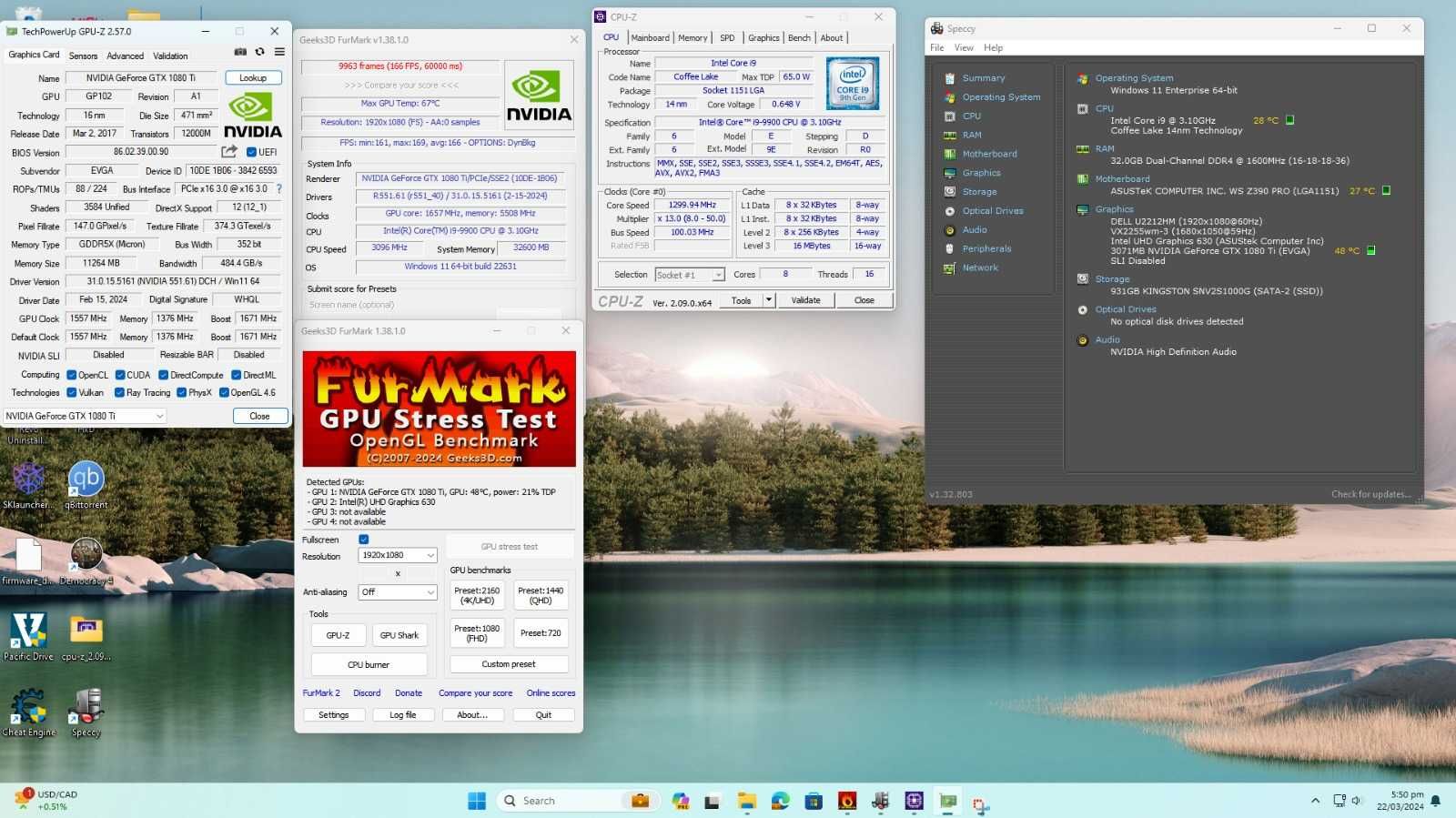Toggle the Ray Tracing checkbox
Viewport: 1456px width, 818px height.
click(x=120, y=393)
